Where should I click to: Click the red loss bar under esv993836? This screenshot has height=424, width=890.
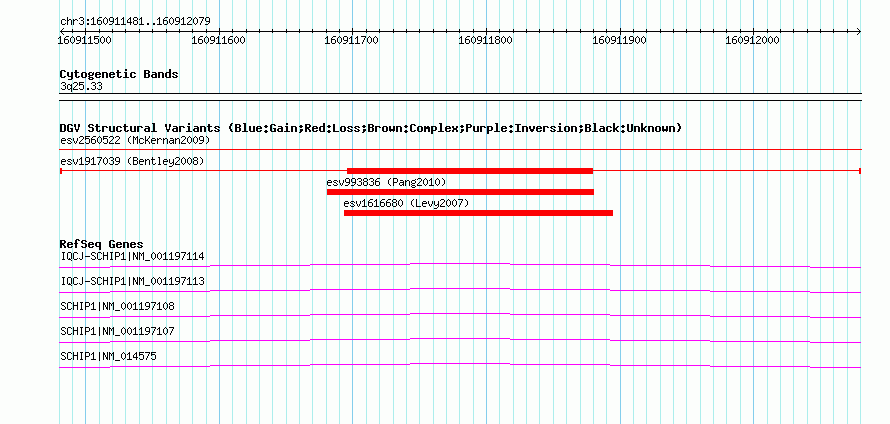click(x=460, y=192)
